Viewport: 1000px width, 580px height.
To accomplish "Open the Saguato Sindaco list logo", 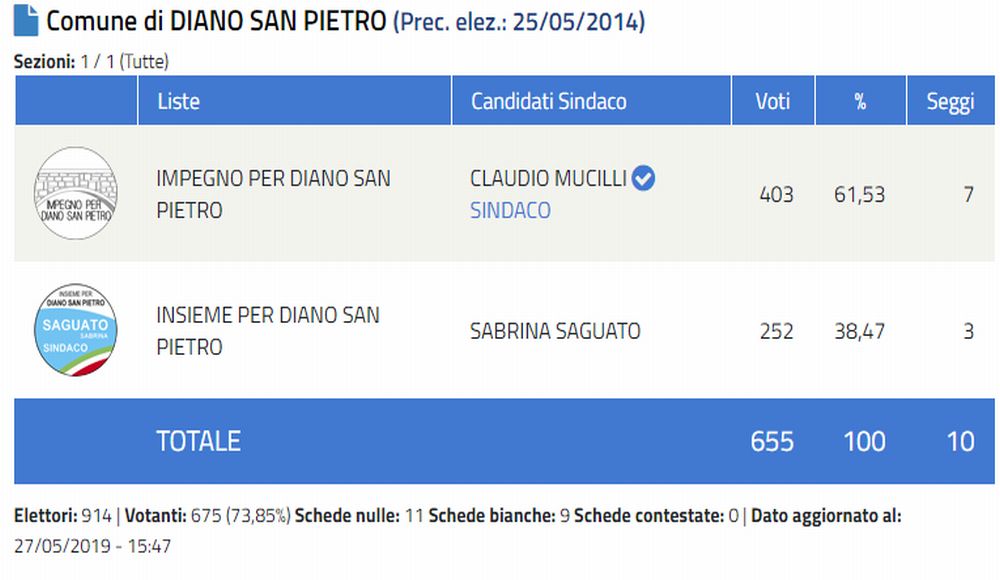I will point(76,330).
